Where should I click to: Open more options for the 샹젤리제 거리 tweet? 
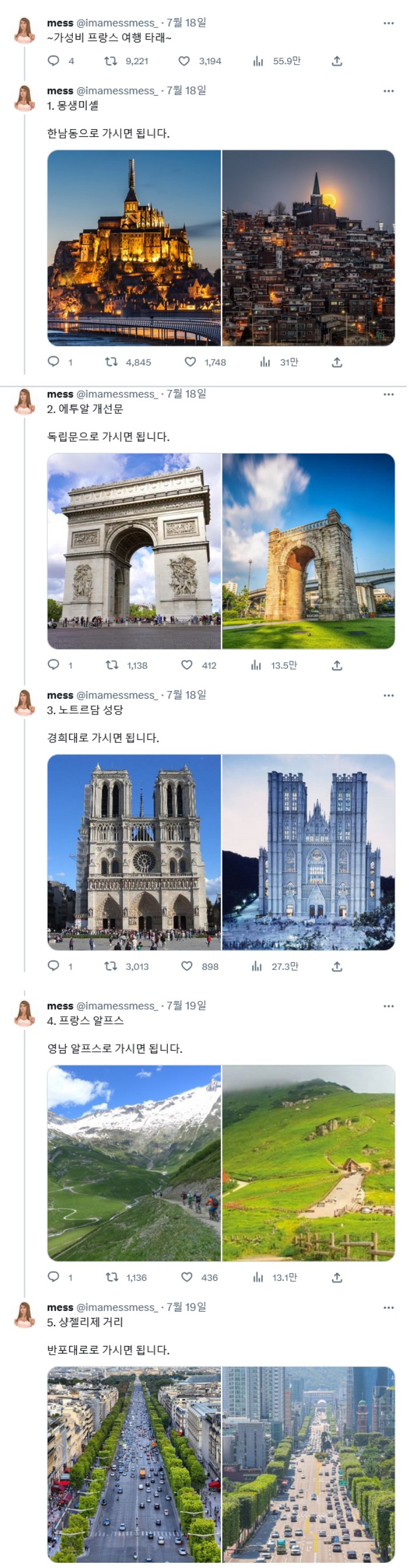pyautogui.click(x=388, y=1308)
